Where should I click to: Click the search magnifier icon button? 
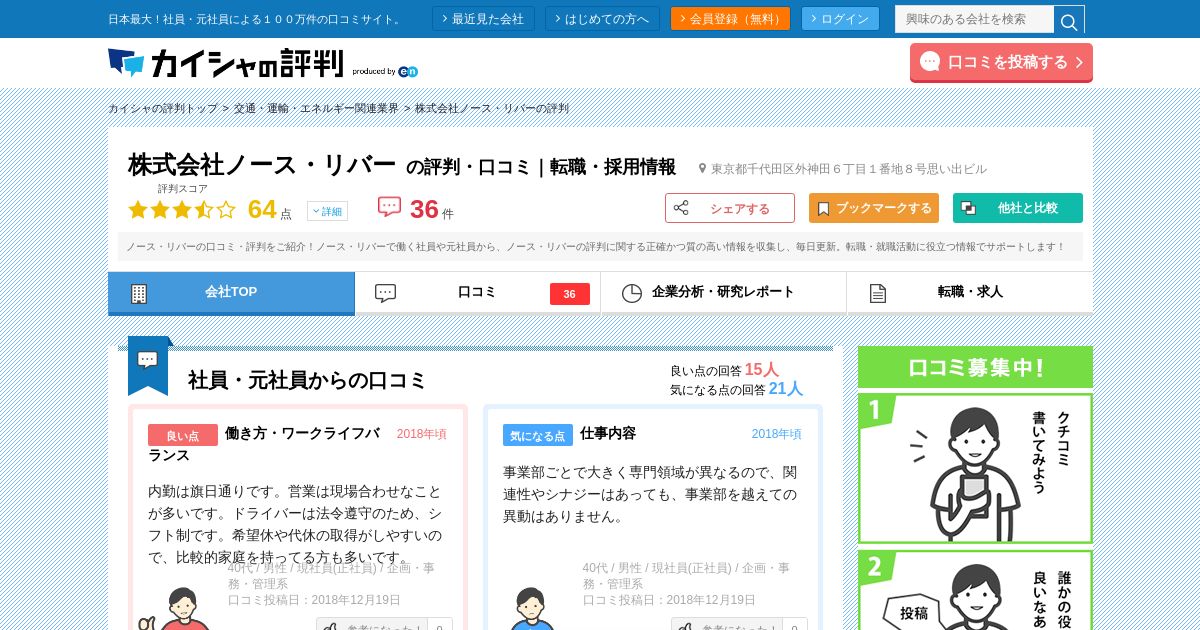[1069, 19]
